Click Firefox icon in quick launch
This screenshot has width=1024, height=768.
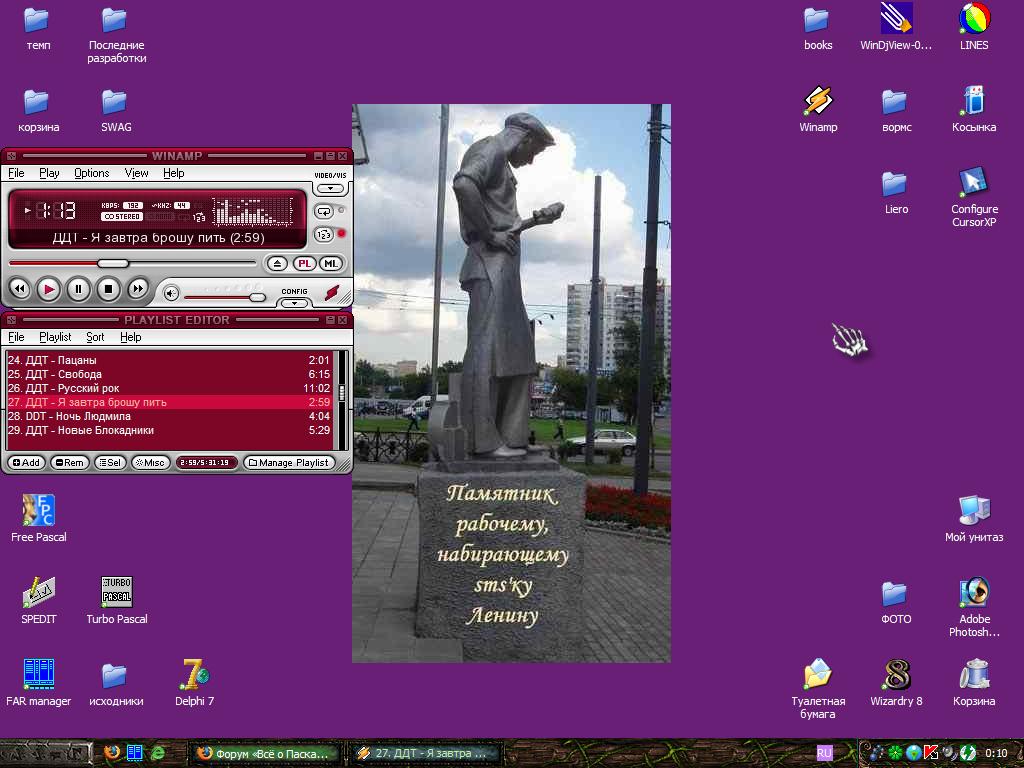pyautogui.click(x=112, y=753)
